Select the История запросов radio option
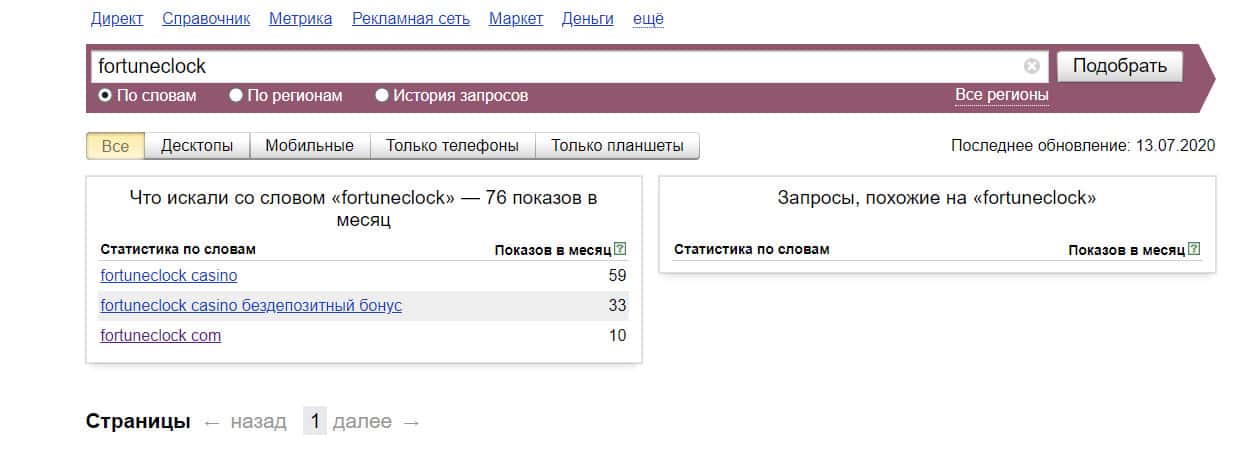 click(x=452, y=96)
